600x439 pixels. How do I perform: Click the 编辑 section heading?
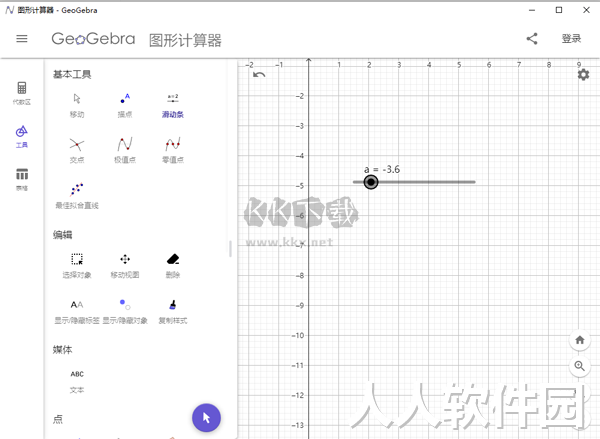(x=62, y=235)
